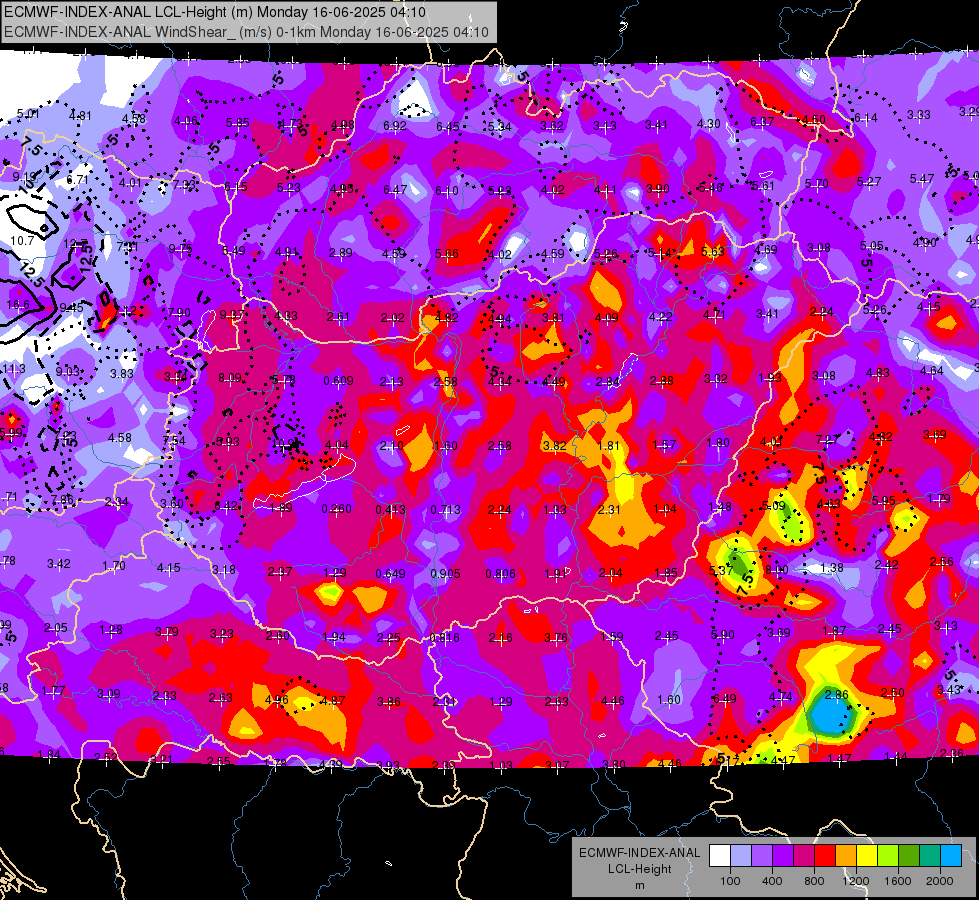Image resolution: width=979 pixels, height=900 pixels.
Task: Click the teal legend swatch
Action: (930, 855)
